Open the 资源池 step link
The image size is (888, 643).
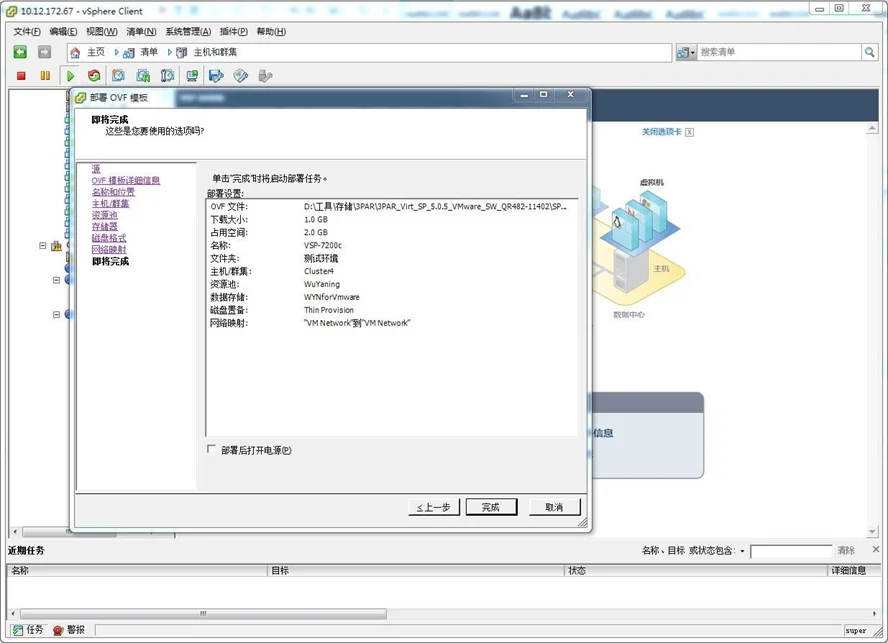pyautogui.click(x=105, y=215)
